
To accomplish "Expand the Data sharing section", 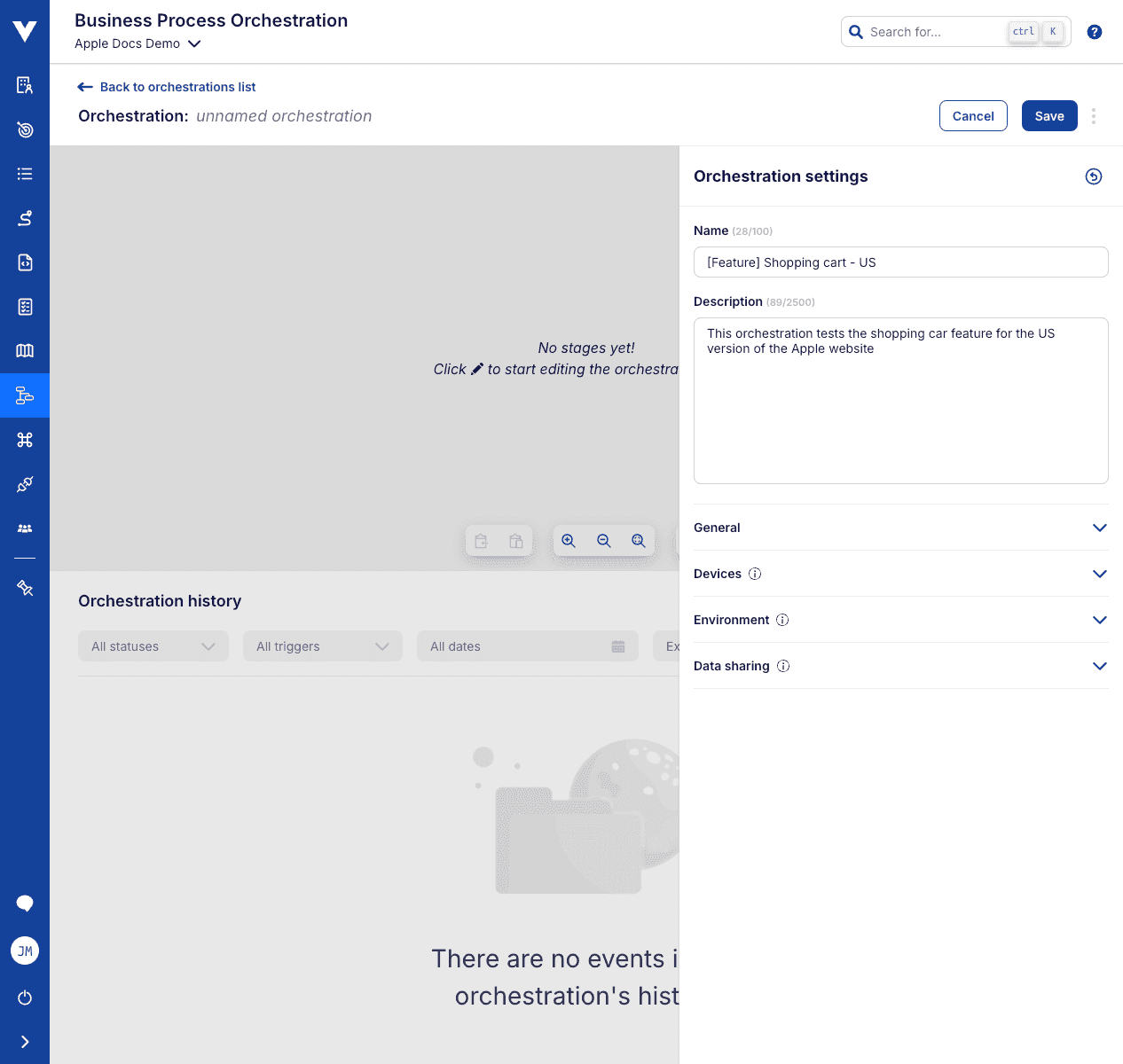I will pos(1099,666).
